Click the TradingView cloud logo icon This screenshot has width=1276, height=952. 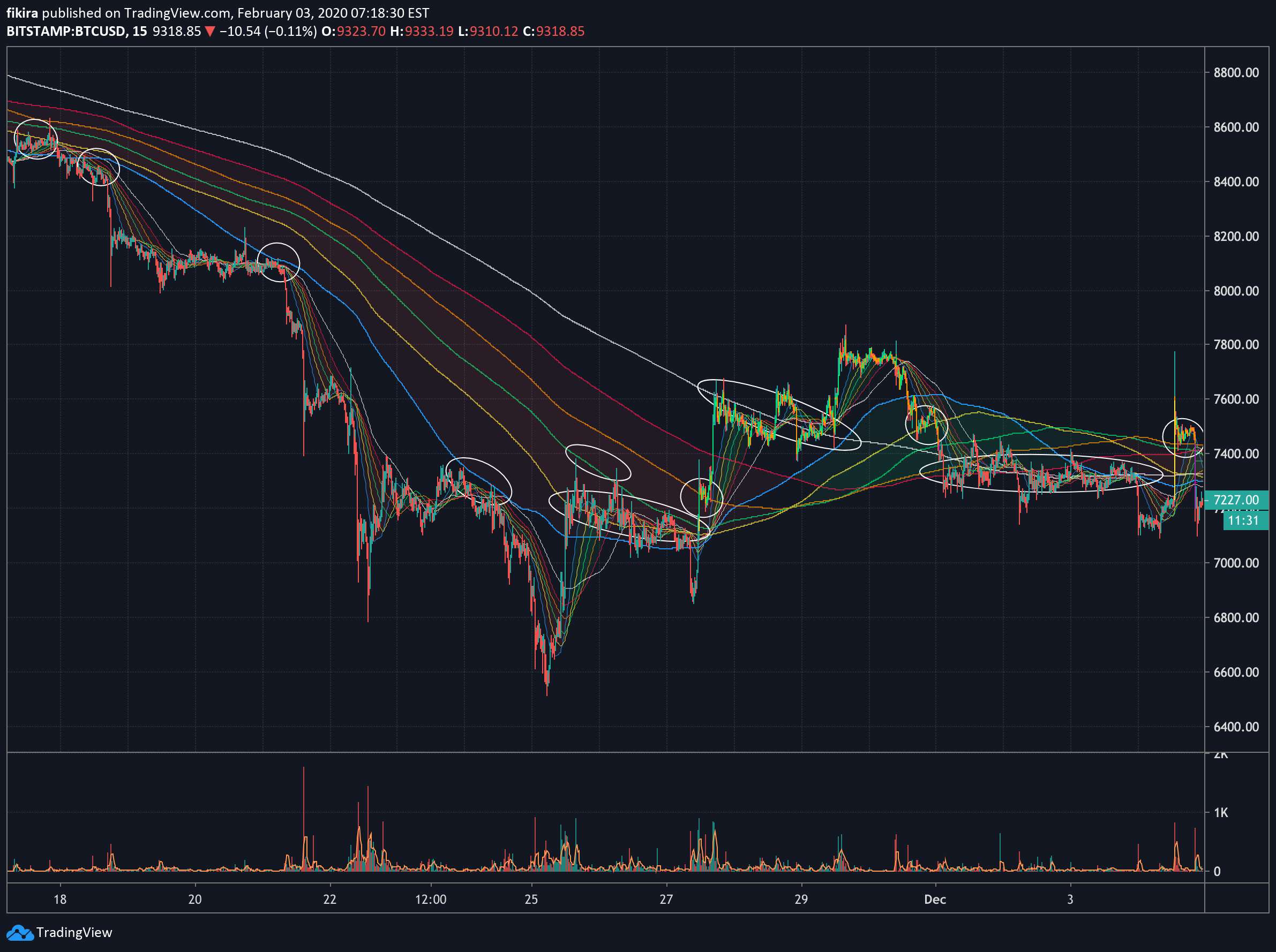[20, 932]
